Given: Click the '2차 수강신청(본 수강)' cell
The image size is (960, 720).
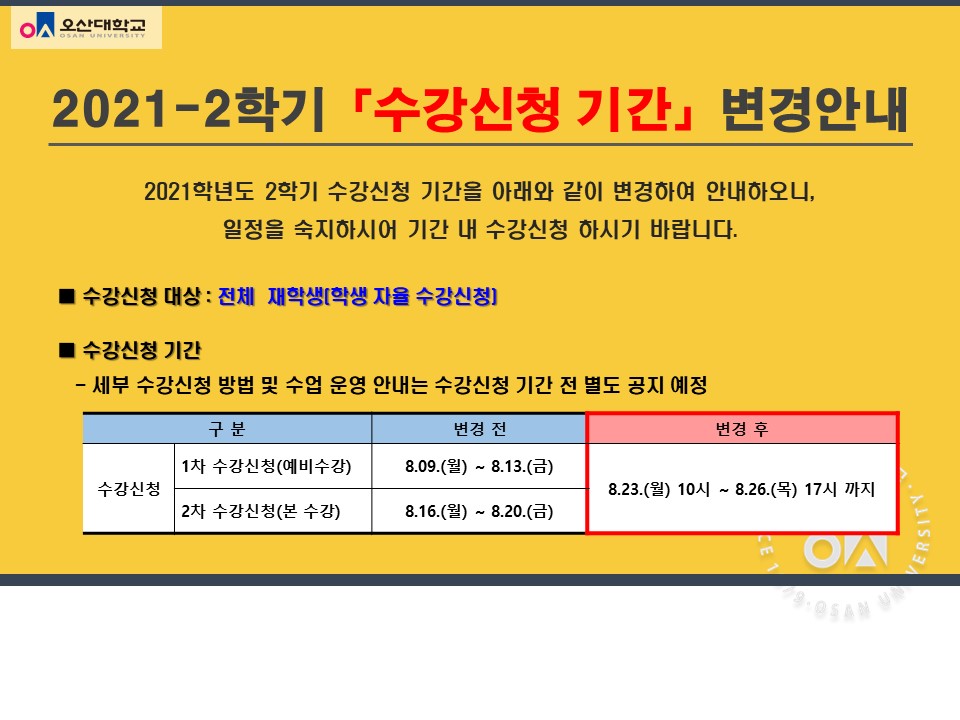Looking at the screenshot, I should [273, 511].
